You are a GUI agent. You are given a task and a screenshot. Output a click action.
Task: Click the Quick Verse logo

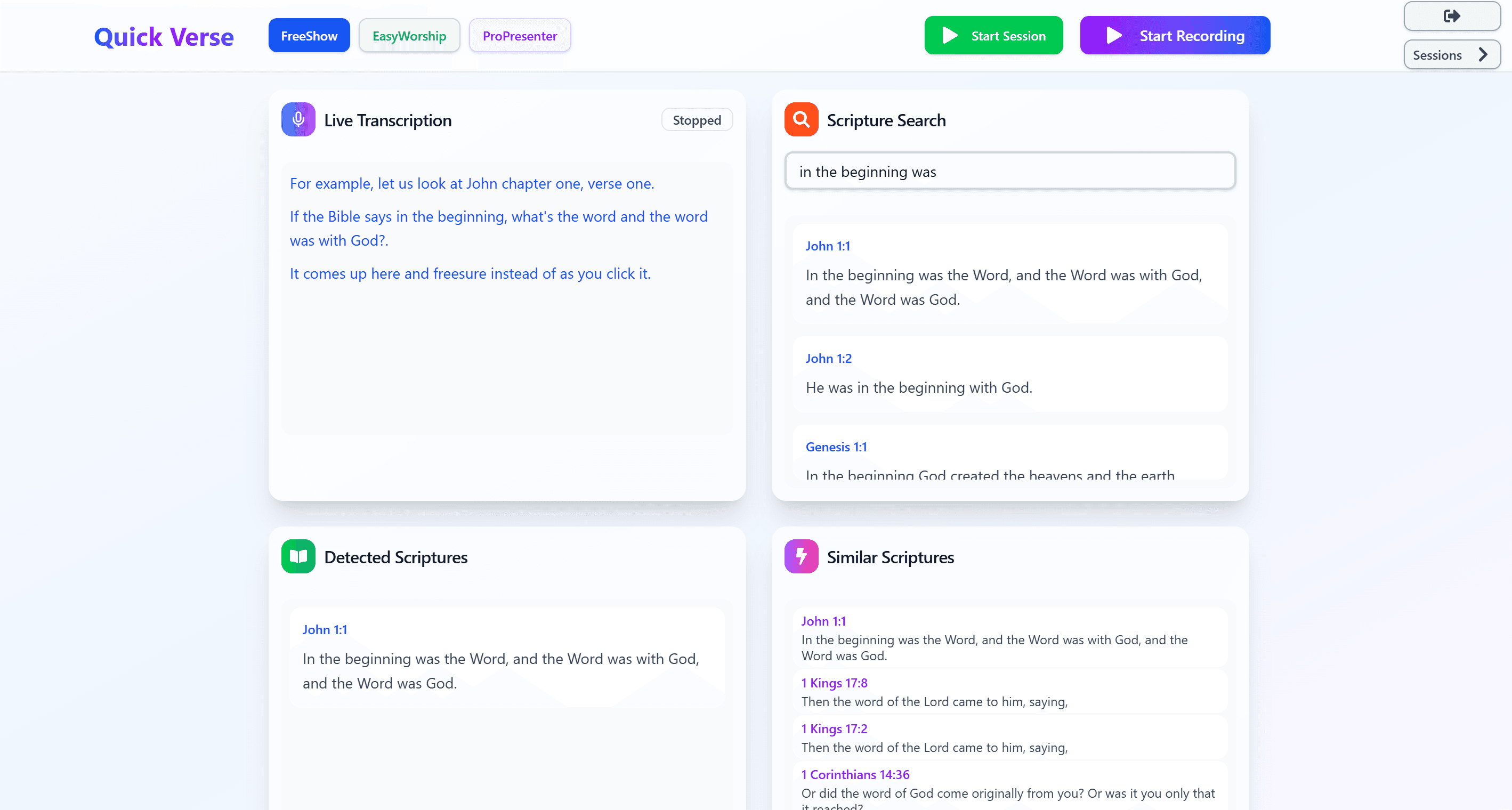pos(164,37)
